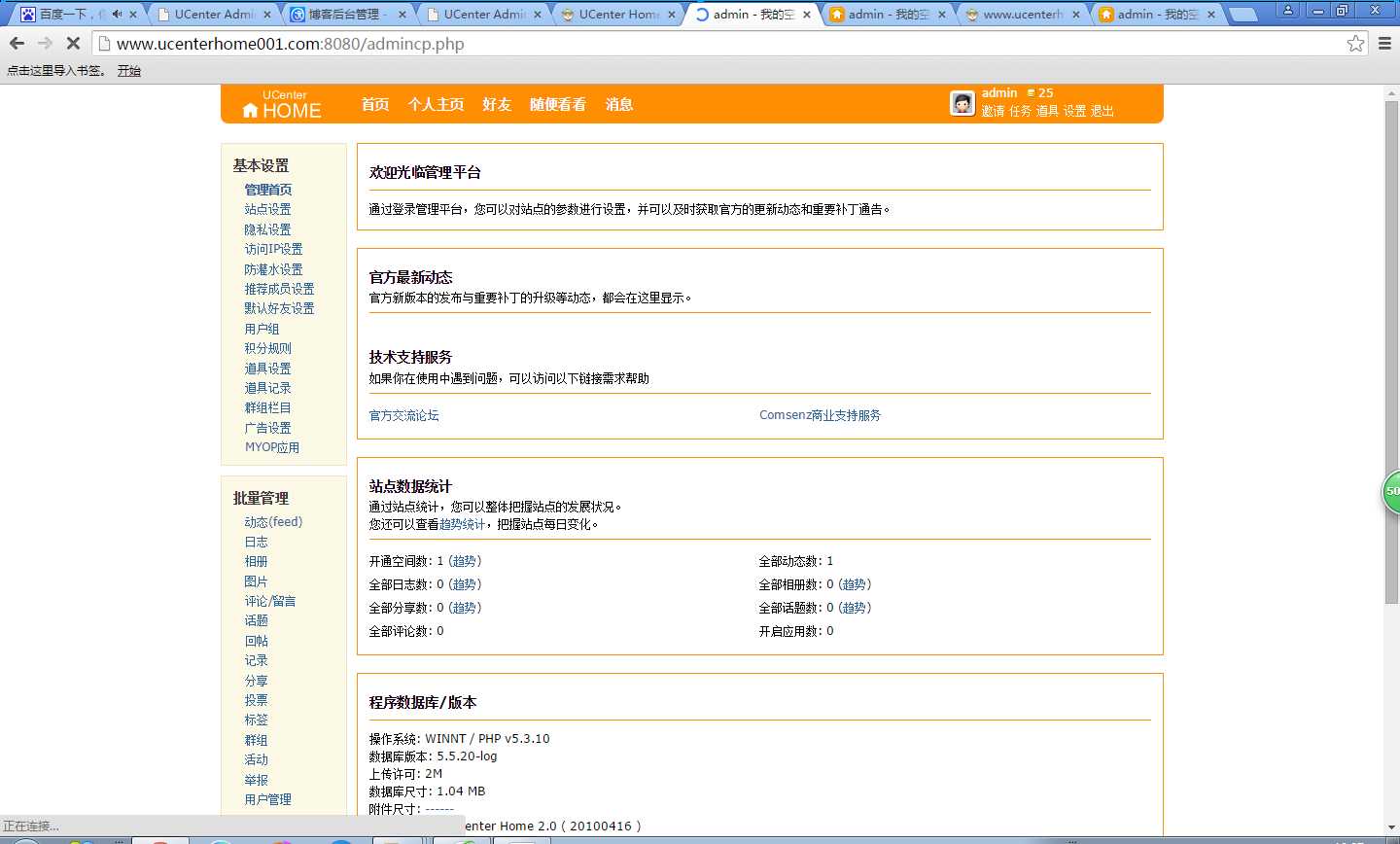Switch to the 百度一下 tab
Image resolution: width=1400 pixels, height=844 pixels.
click(x=73, y=15)
